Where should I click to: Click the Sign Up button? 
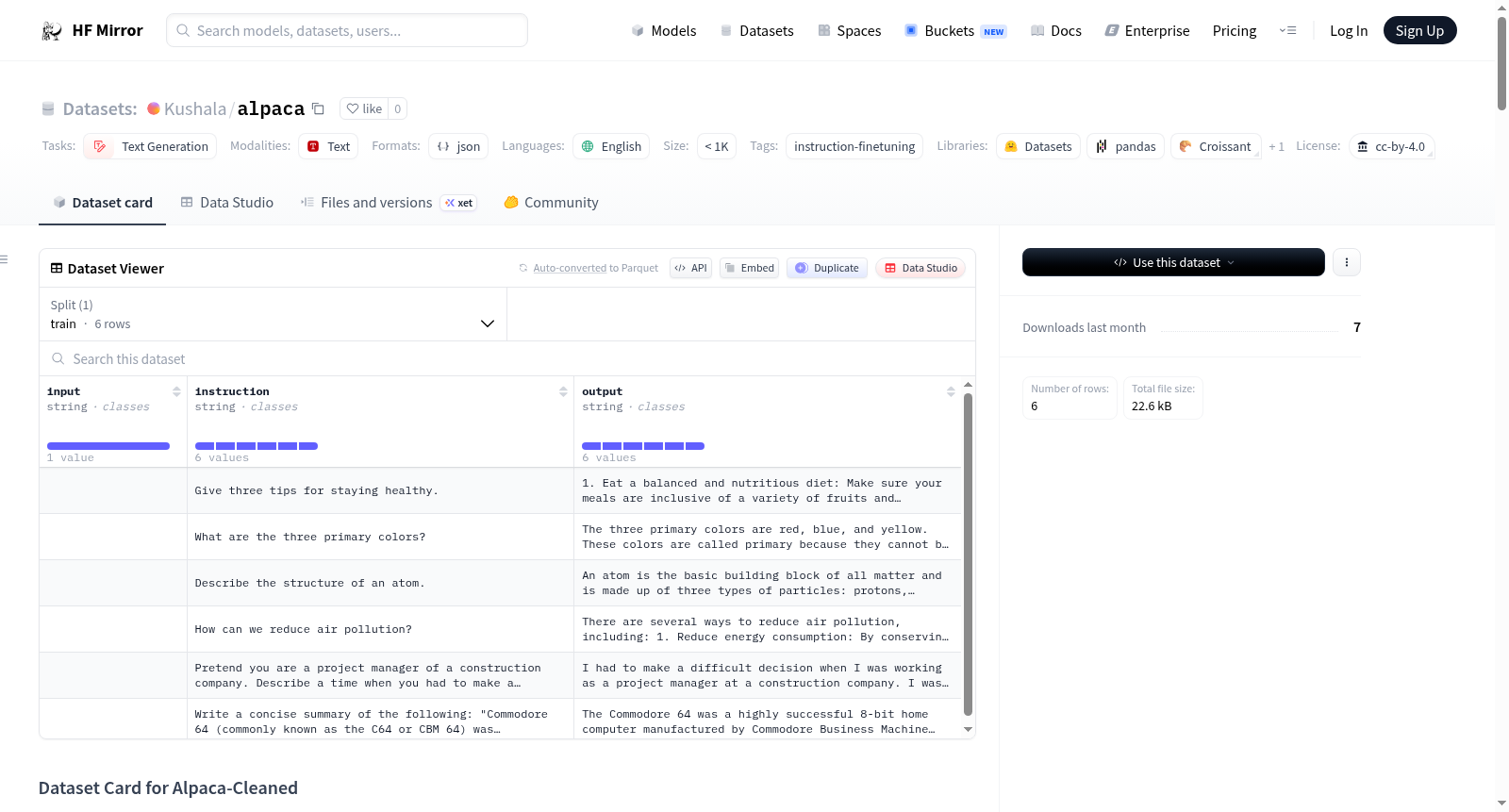[x=1419, y=30]
